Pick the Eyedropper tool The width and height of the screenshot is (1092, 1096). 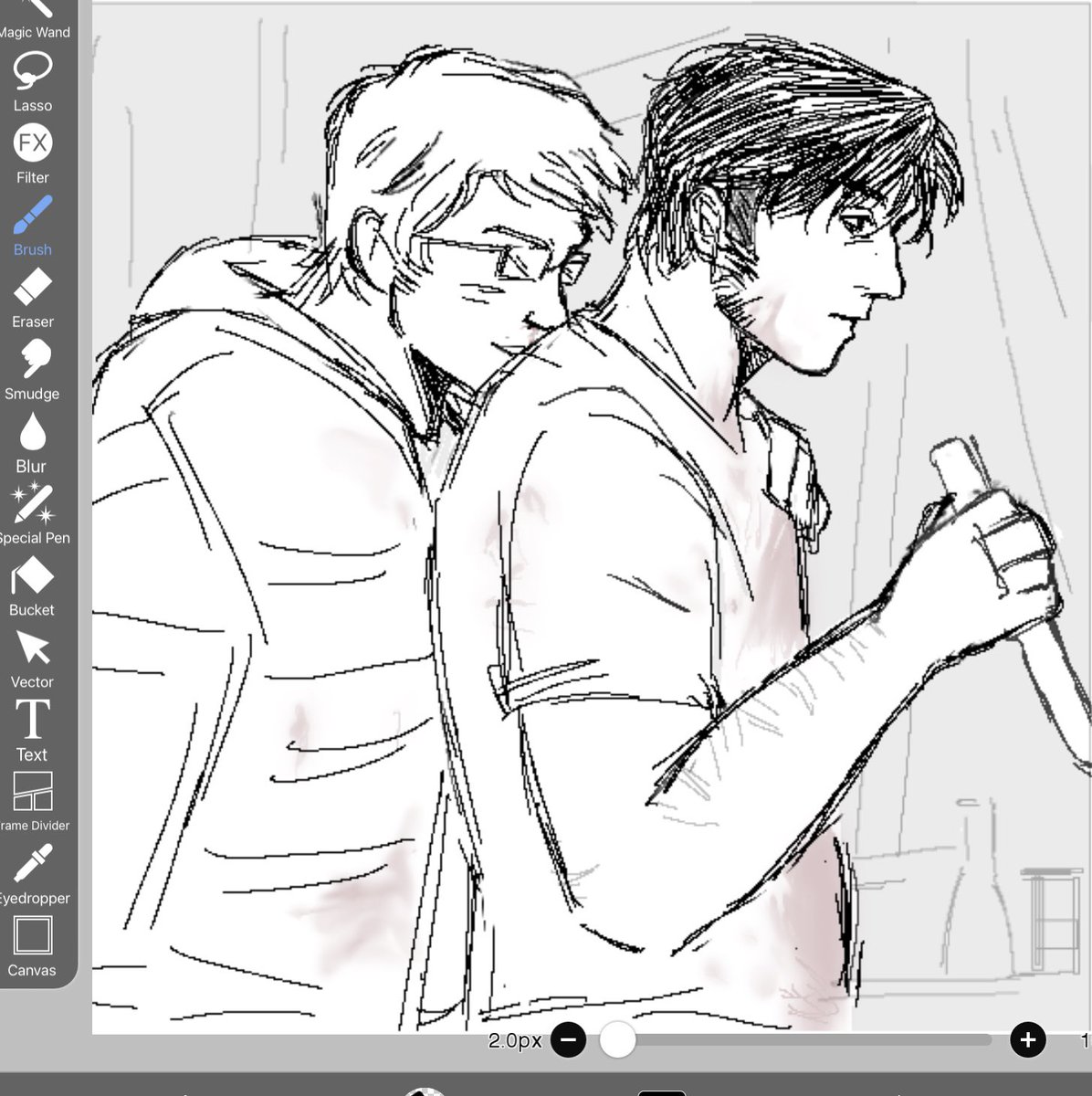[x=33, y=874]
